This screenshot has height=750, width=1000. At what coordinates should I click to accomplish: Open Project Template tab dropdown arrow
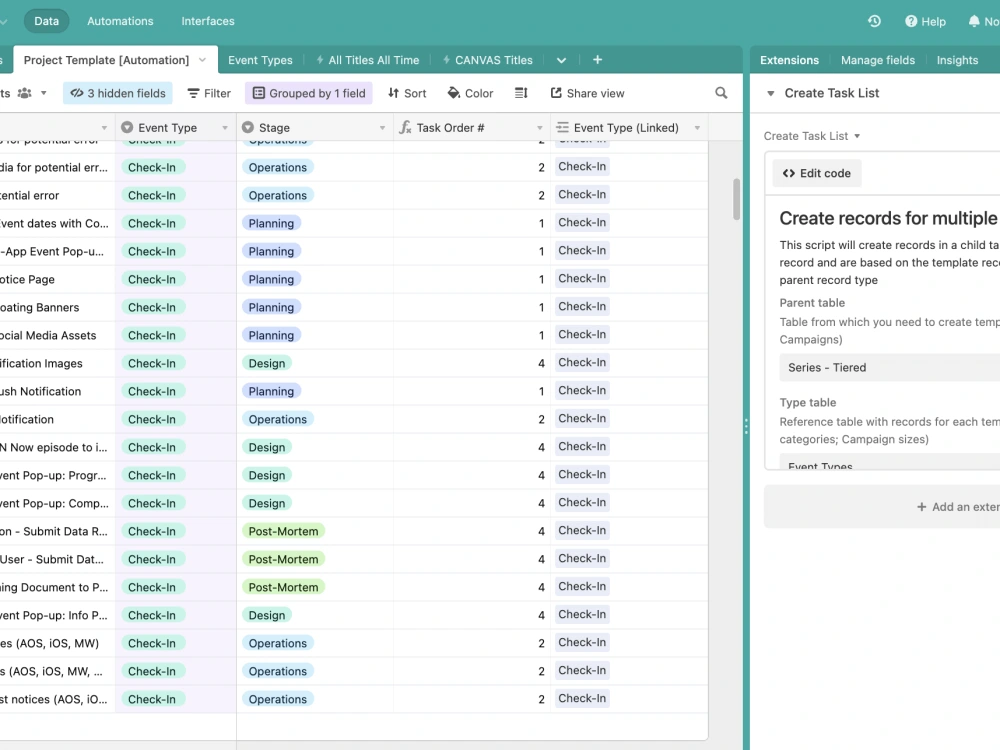[202, 60]
